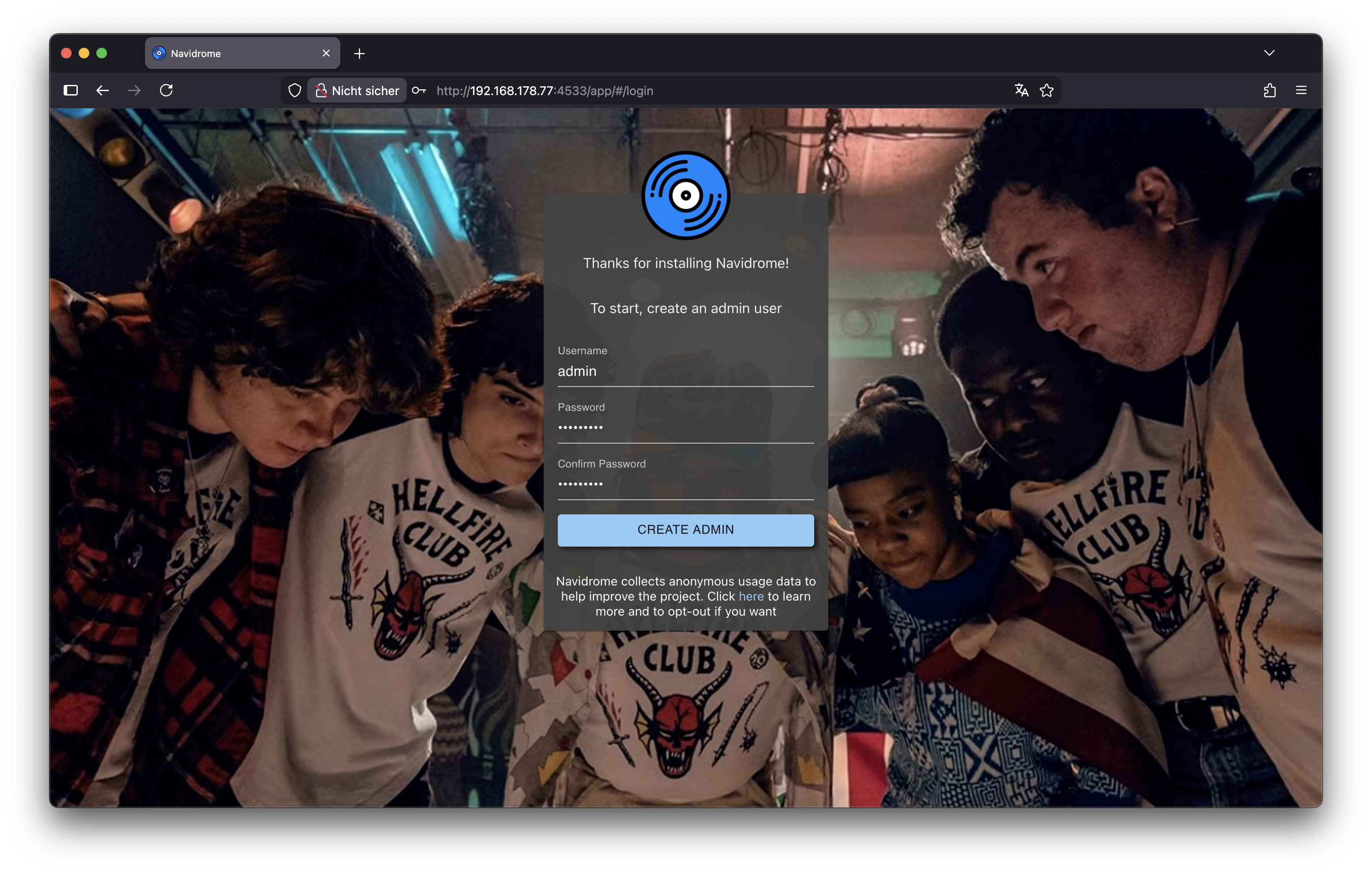Focus the Username input field
Viewport: 1372px width, 873px height.
tap(685, 371)
